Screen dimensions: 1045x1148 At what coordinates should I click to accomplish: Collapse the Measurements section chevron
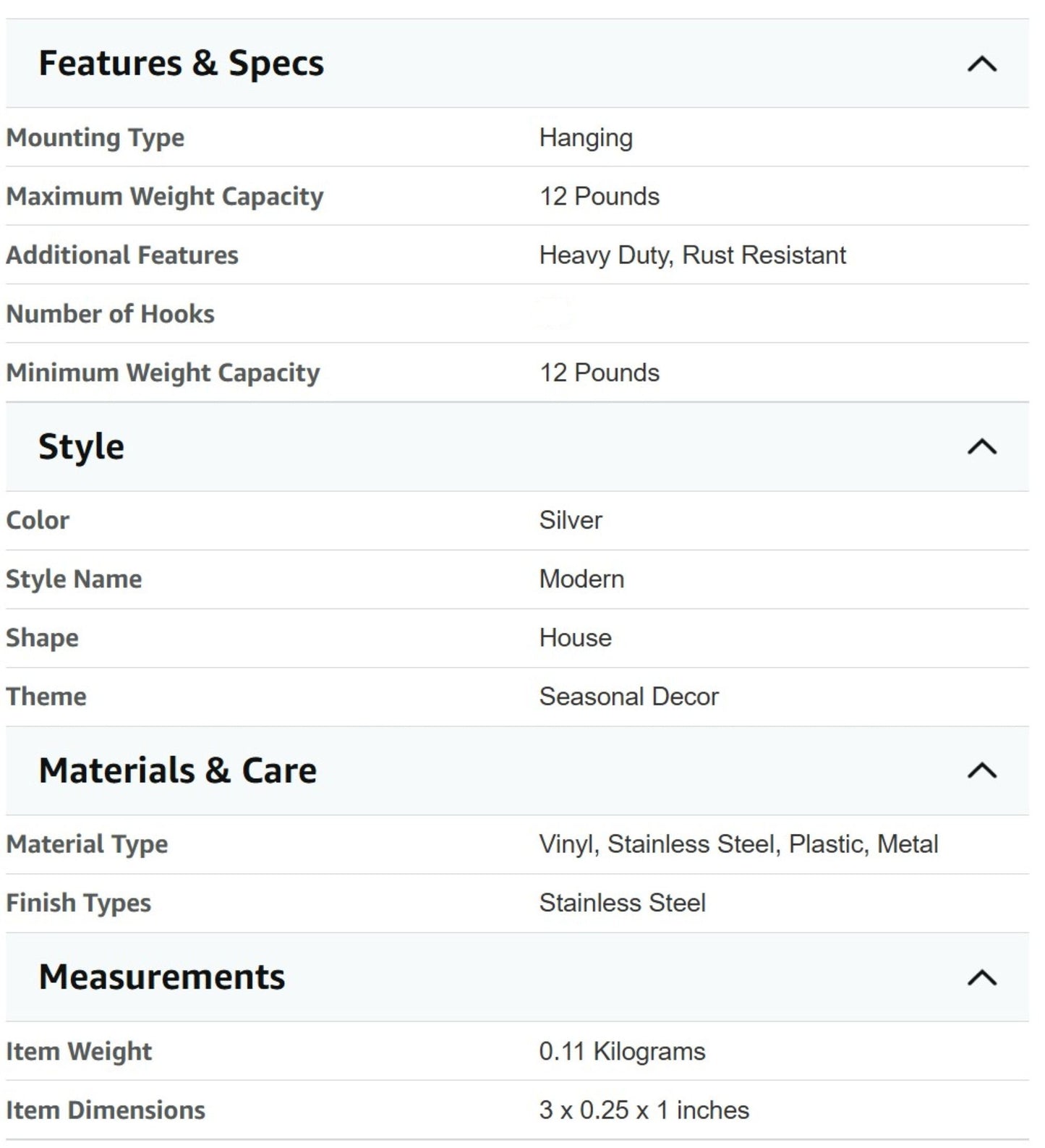(981, 978)
